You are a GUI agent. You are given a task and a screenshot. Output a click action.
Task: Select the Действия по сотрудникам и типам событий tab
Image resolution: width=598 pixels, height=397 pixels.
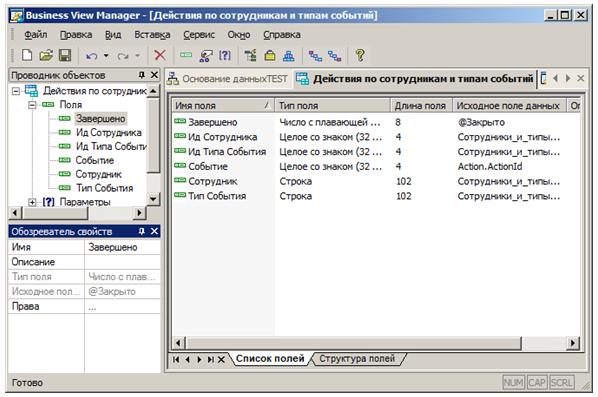pyautogui.click(x=415, y=79)
